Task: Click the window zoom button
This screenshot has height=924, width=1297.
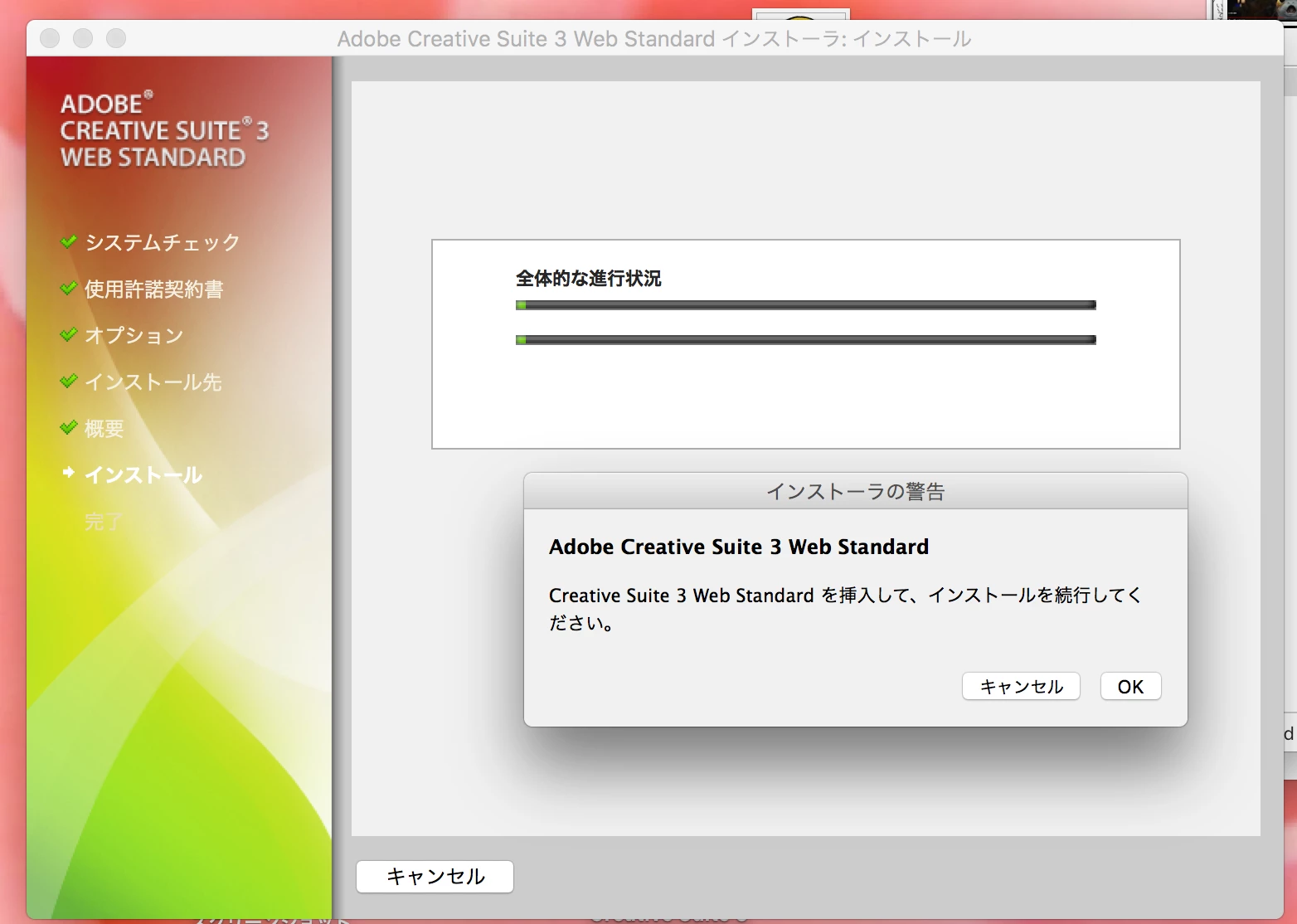Action: tap(116, 38)
